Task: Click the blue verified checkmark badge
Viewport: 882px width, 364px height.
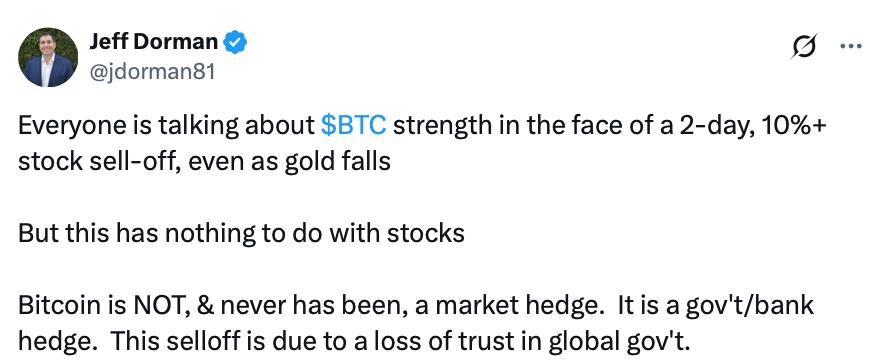Action: point(235,42)
